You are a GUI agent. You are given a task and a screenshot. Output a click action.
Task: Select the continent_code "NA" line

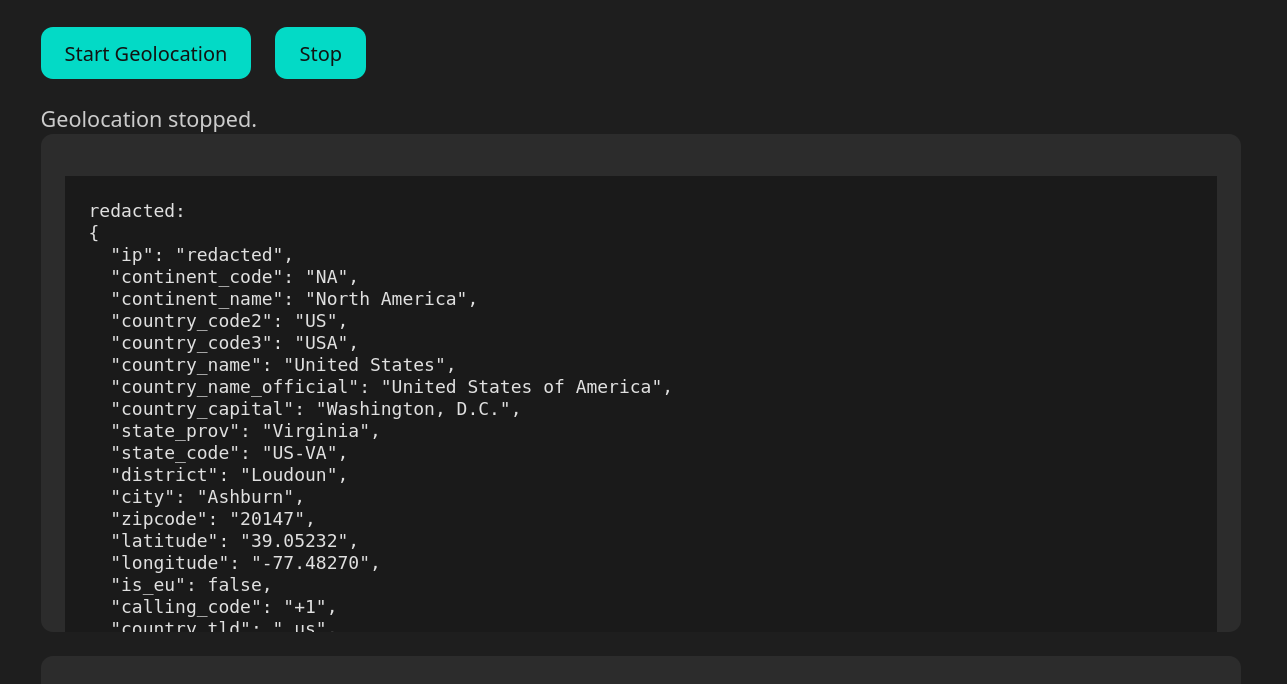pos(234,276)
